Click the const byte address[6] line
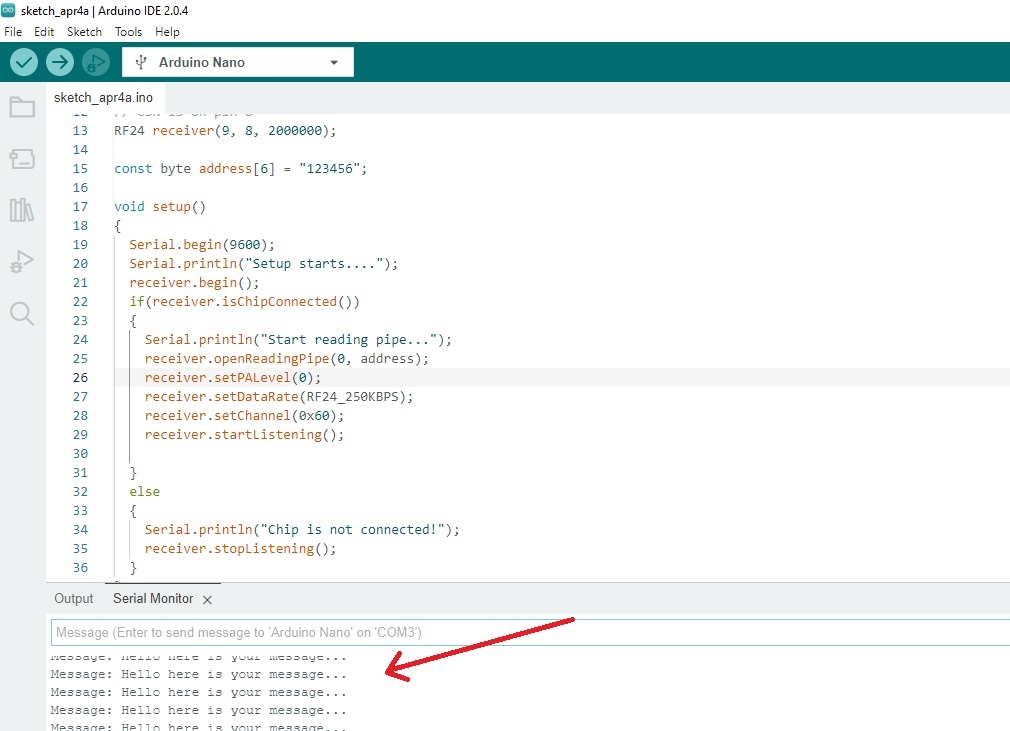Screen dimensions: 1010x731 click(x=240, y=169)
